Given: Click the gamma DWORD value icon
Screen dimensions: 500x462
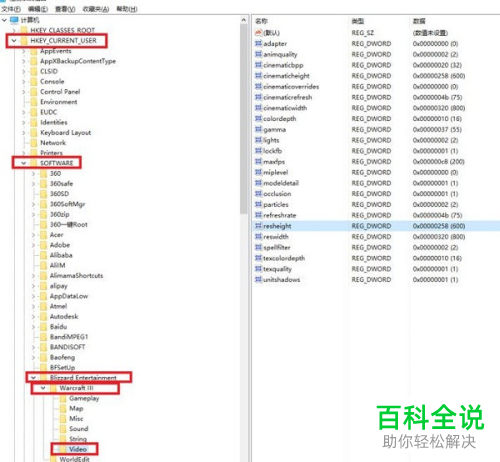Looking at the screenshot, I should [258, 129].
